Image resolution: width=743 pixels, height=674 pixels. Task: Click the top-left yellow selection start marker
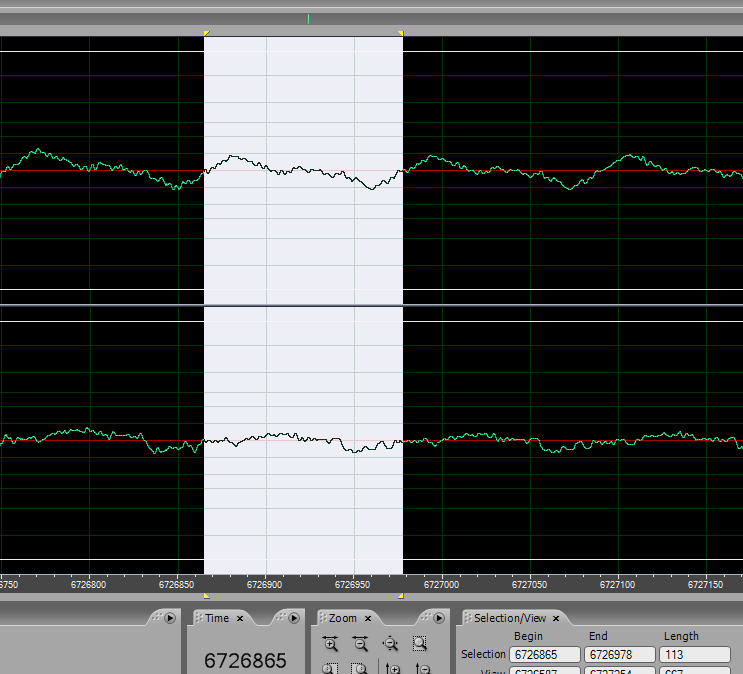click(x=206, y=34)
